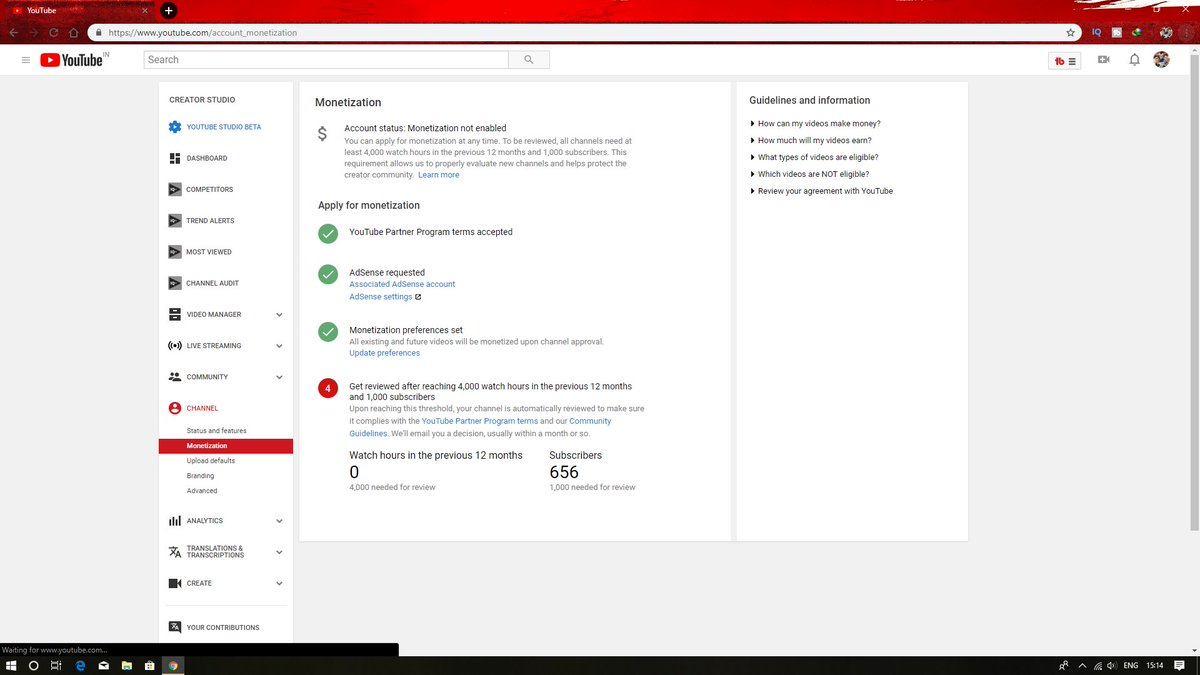
Task: Click the IQ browser extension icon
Action: coord(1097,32)
